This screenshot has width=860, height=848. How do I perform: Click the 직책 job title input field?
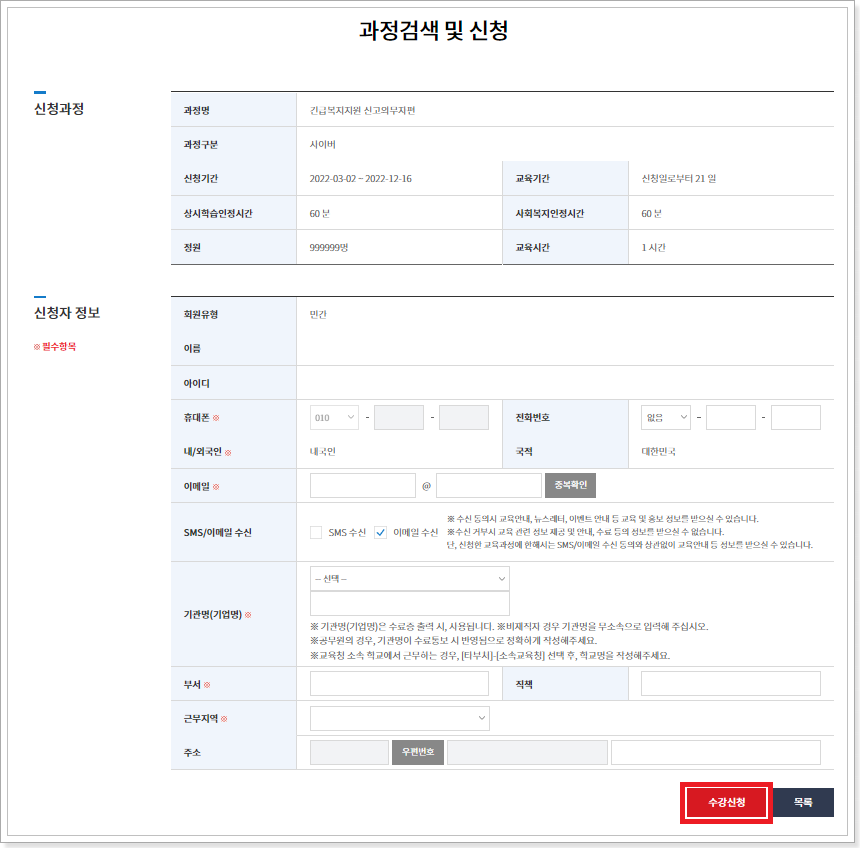[x=731, y=683]
